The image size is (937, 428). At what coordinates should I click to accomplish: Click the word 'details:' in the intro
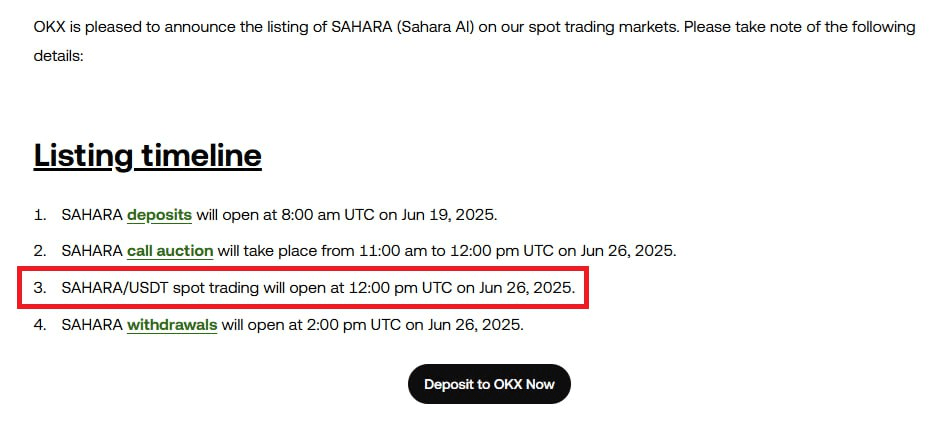(x=59, y=56)
